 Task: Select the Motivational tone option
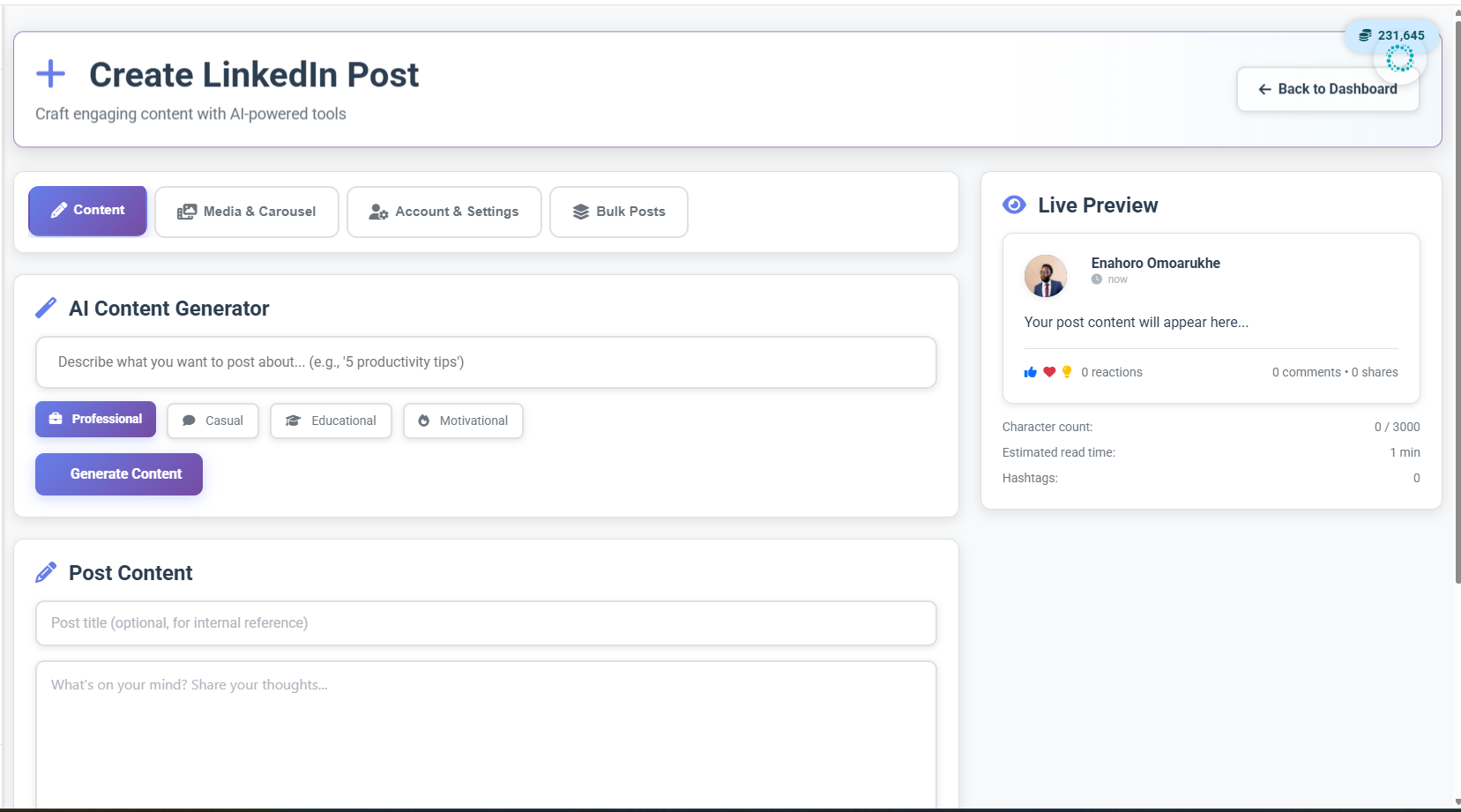click(462, 421)
